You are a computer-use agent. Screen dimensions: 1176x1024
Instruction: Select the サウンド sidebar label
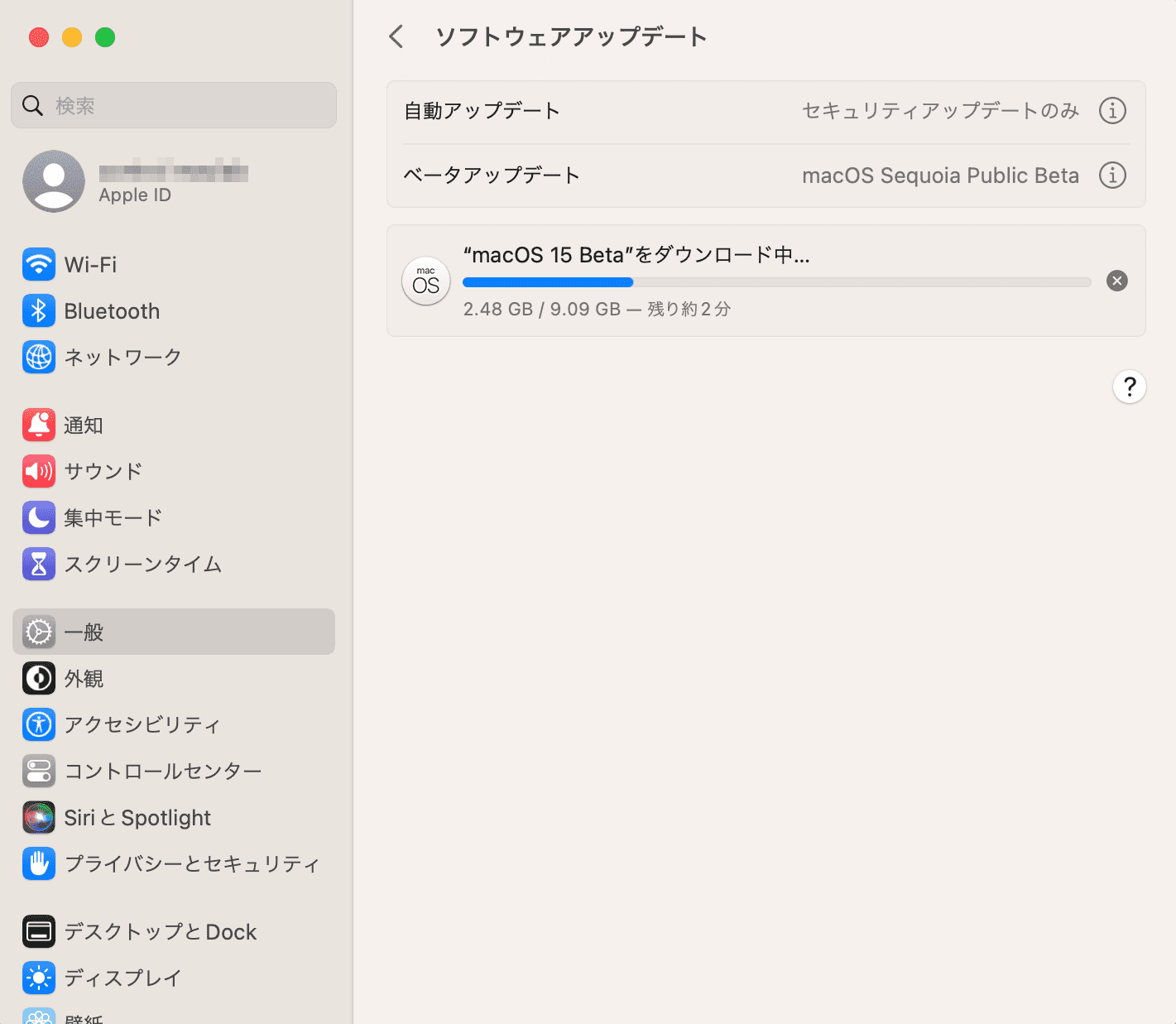click(103, 471)
